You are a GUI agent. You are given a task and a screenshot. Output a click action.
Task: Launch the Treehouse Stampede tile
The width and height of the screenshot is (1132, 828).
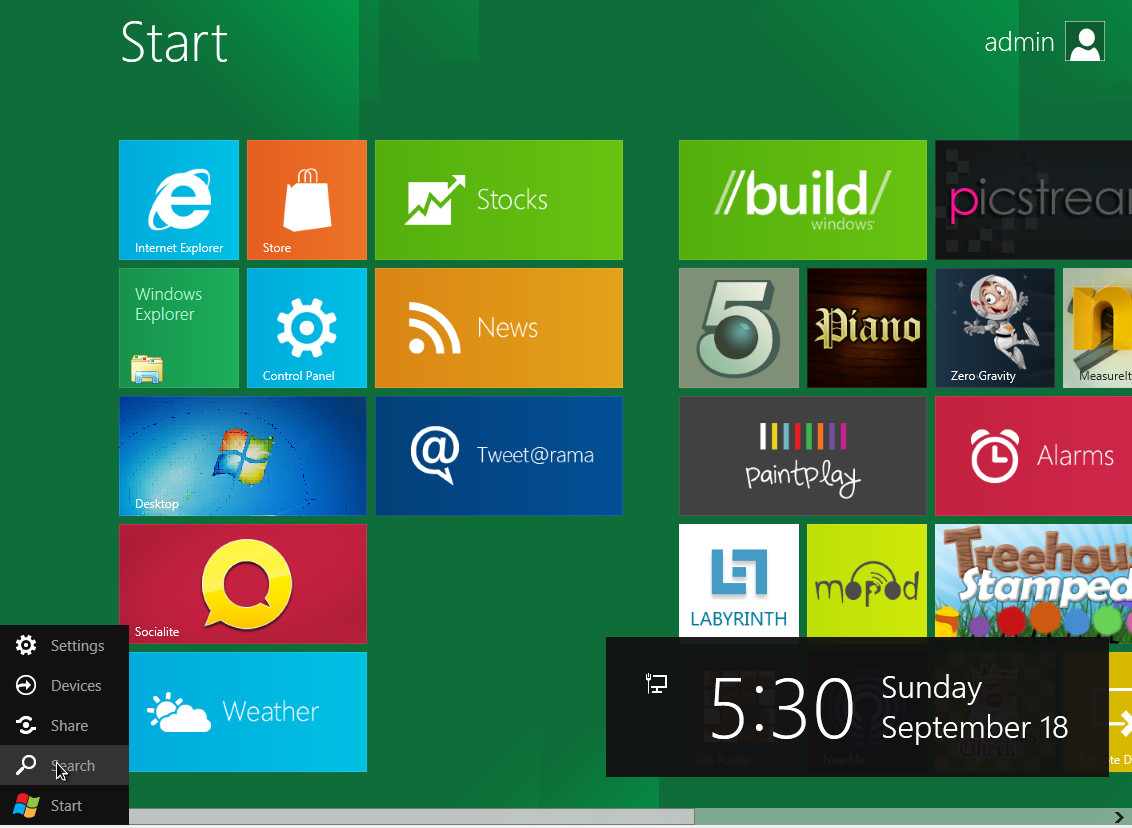pos(1034,580)
